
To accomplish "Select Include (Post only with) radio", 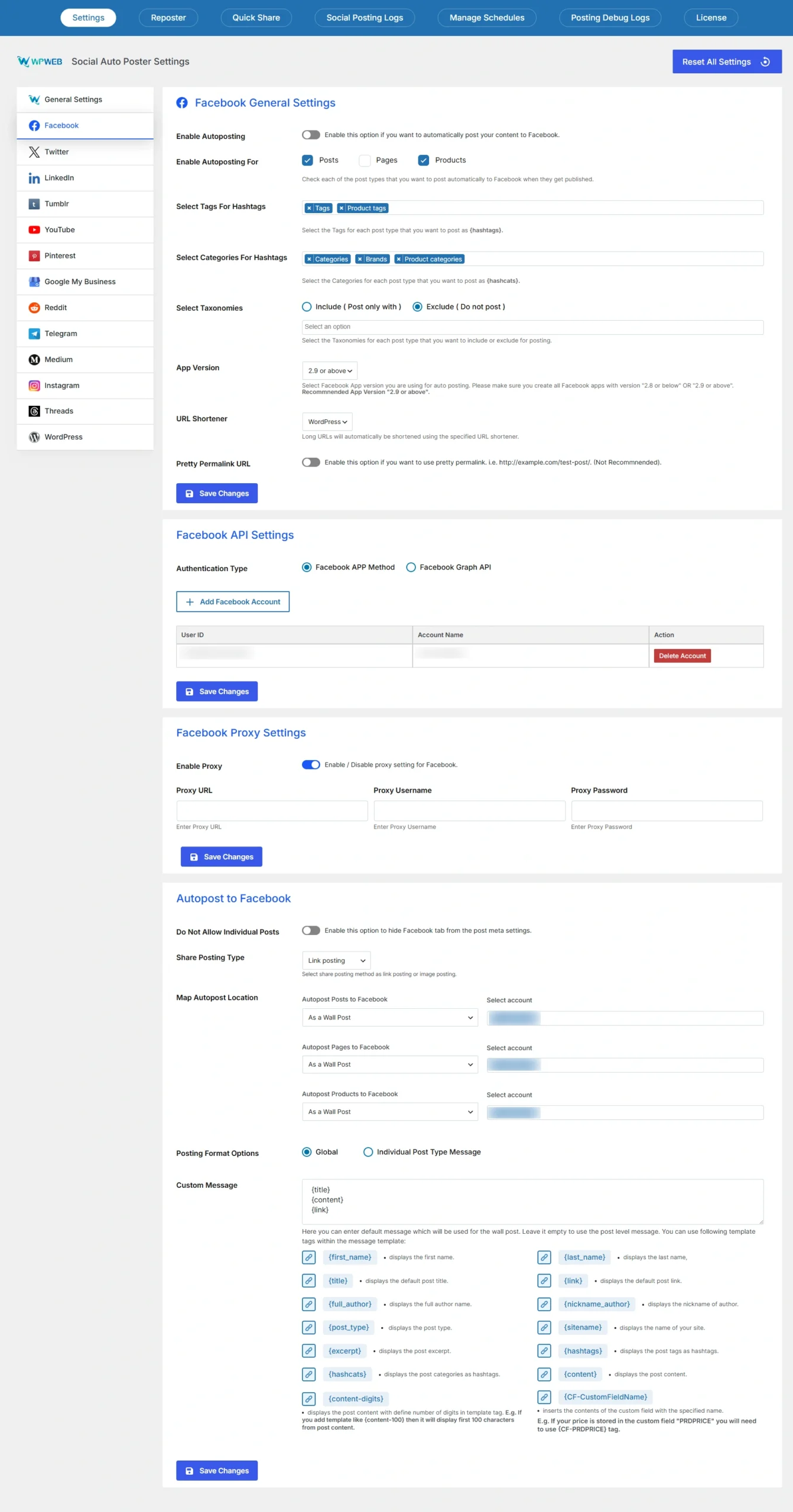I will 307,307.
